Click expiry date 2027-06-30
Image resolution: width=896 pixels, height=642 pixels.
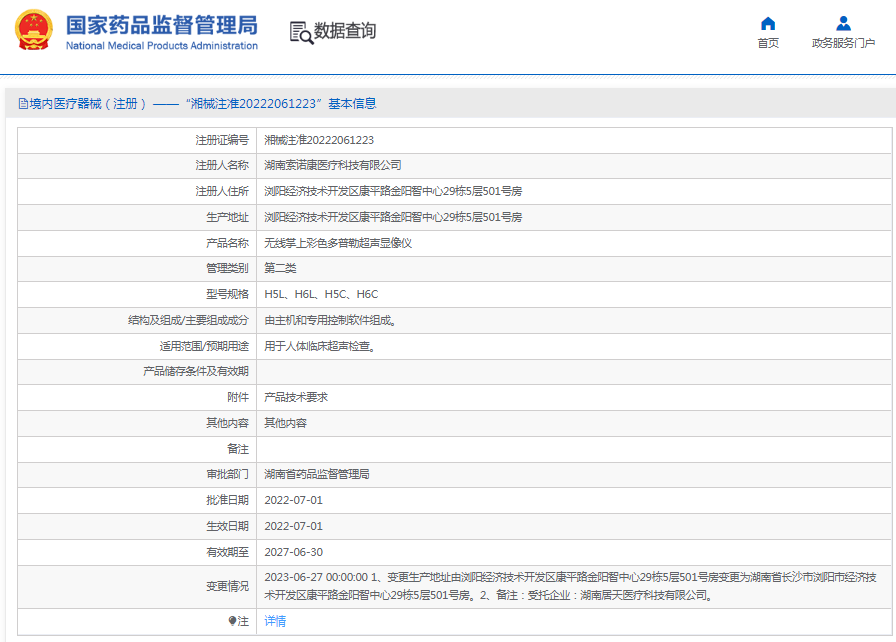pyautogui.click(x=293, y=552)
